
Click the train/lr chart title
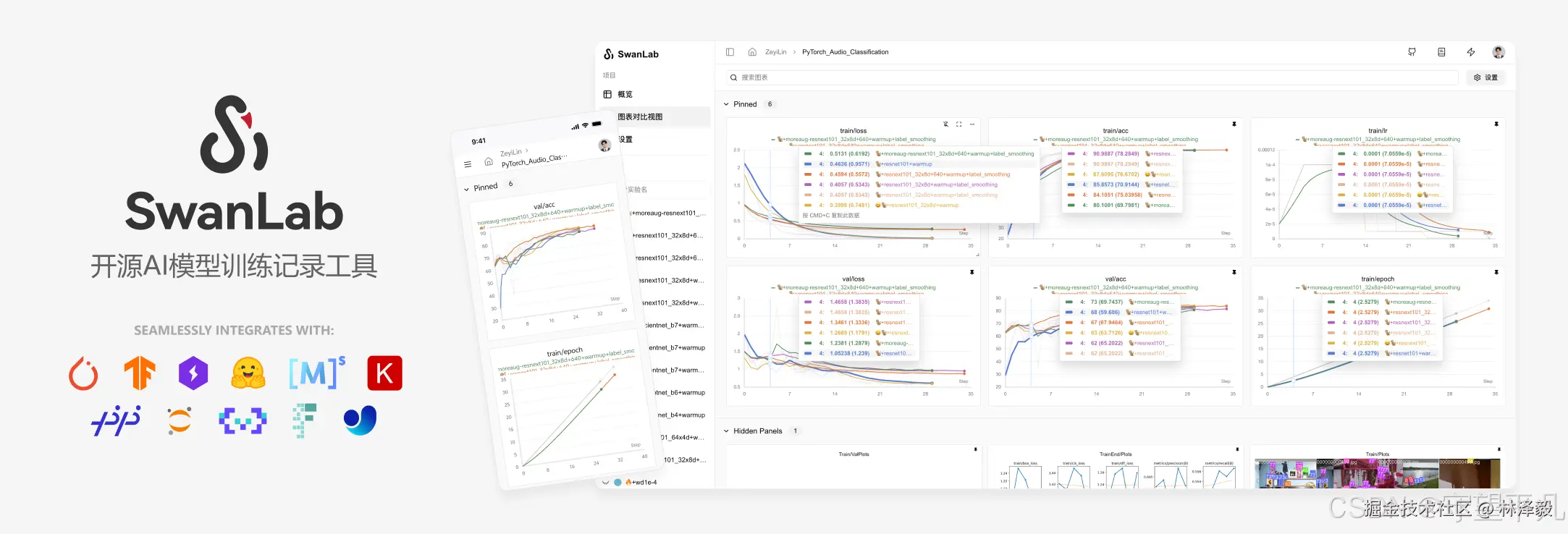pyautogui.click(x=1378, y=131)
